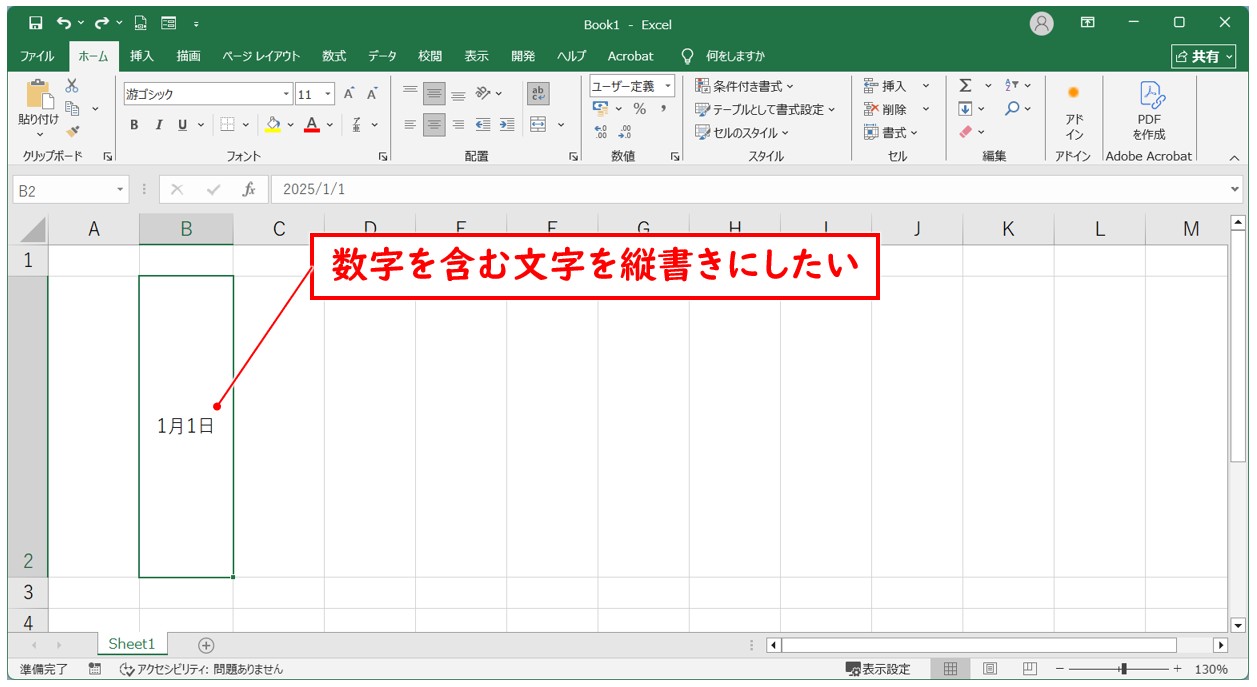Open the ページ レイアウト tab
This screenshot has width=1257, height=687.
(261, 56)
